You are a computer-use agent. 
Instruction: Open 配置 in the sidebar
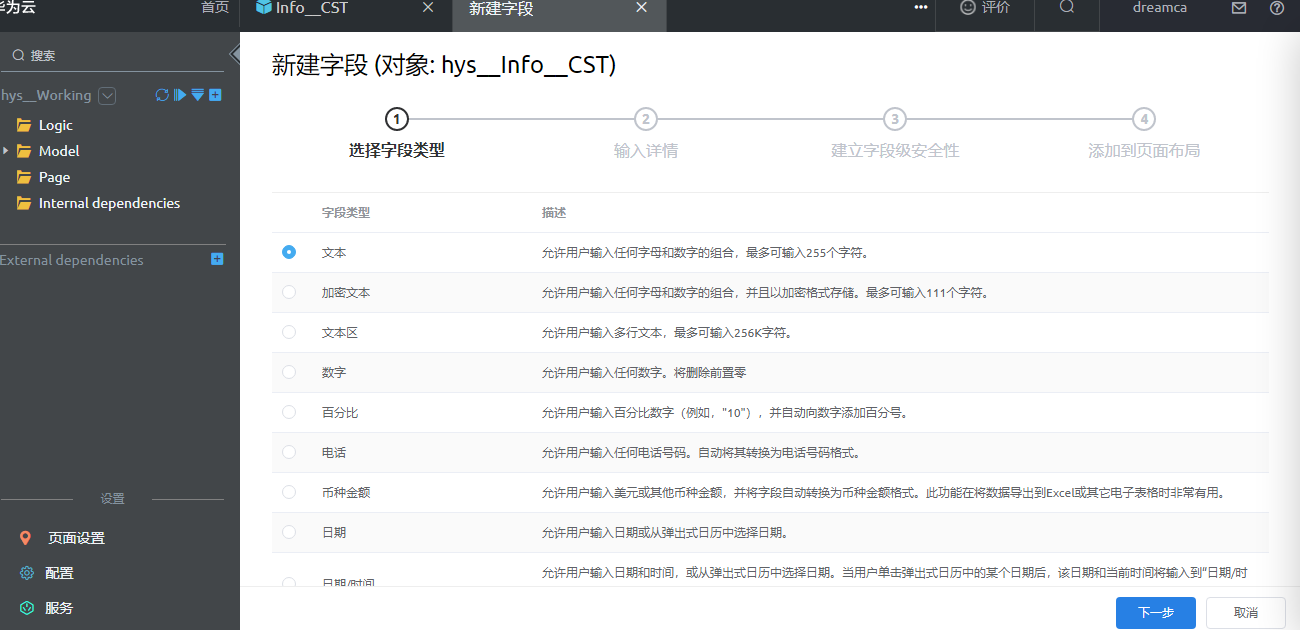point(59,573)
